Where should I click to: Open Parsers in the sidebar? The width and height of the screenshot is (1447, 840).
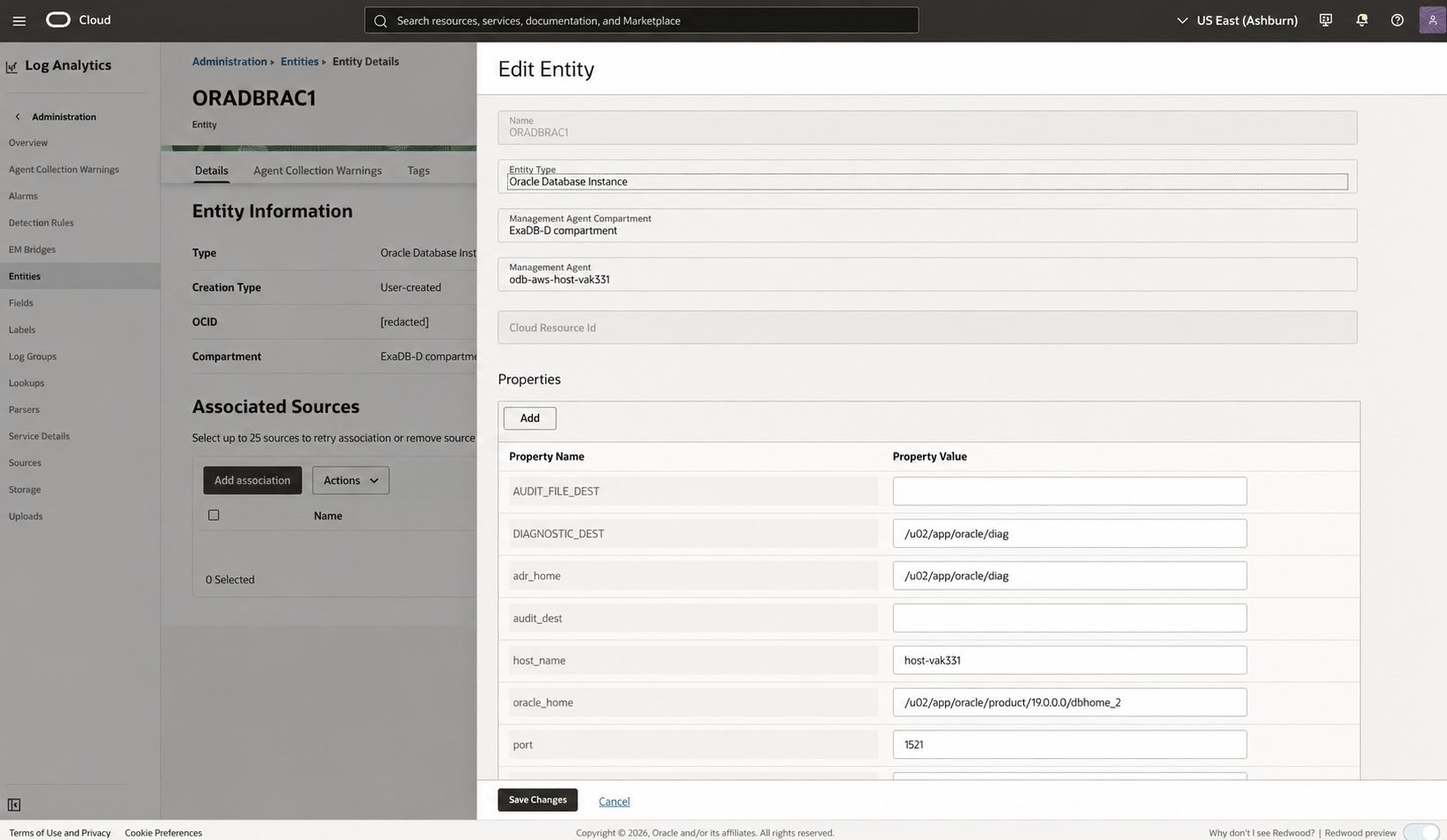pos(24,409)
